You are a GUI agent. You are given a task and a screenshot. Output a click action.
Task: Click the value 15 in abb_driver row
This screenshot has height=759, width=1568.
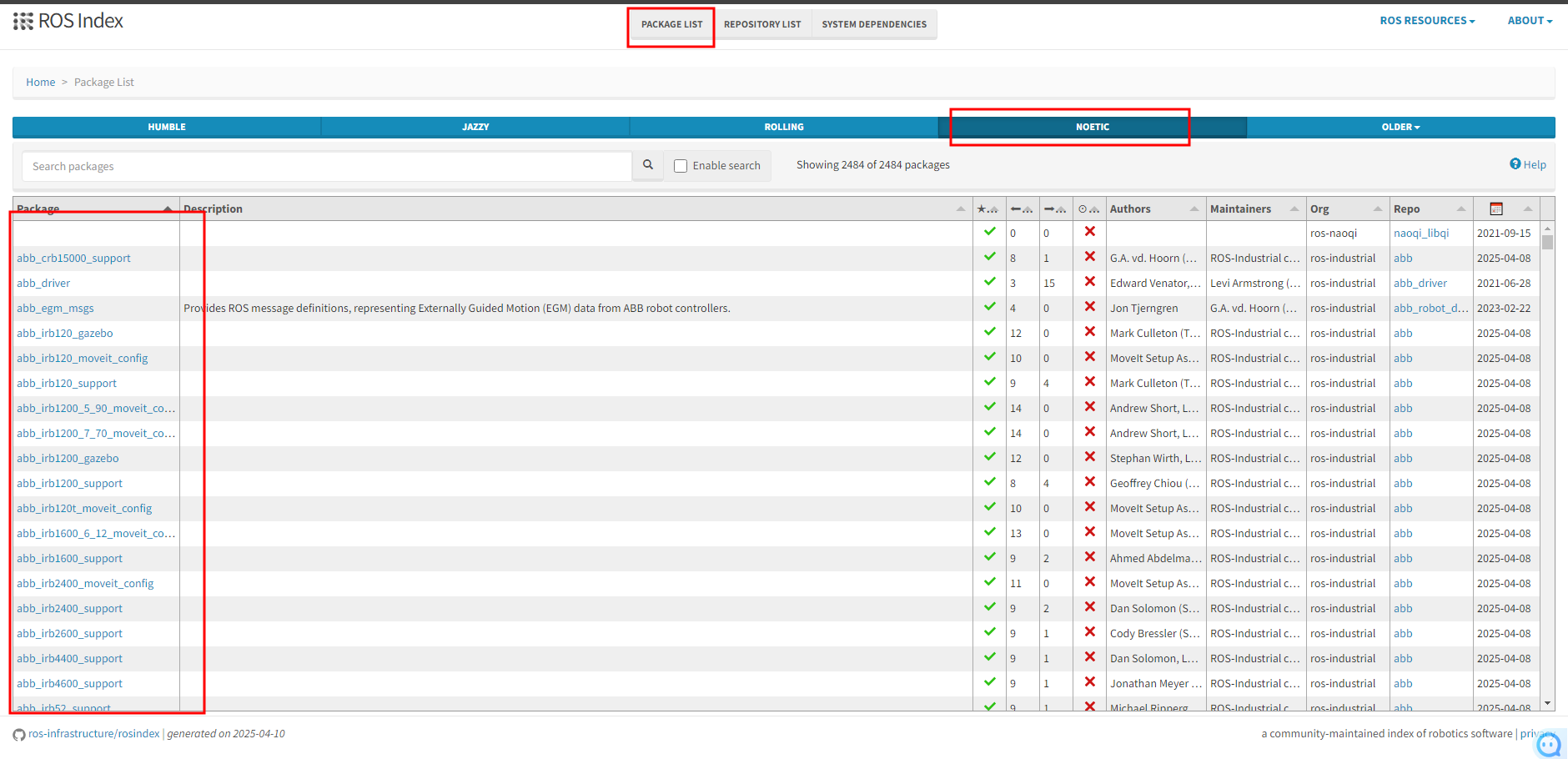pos(1049,283)
